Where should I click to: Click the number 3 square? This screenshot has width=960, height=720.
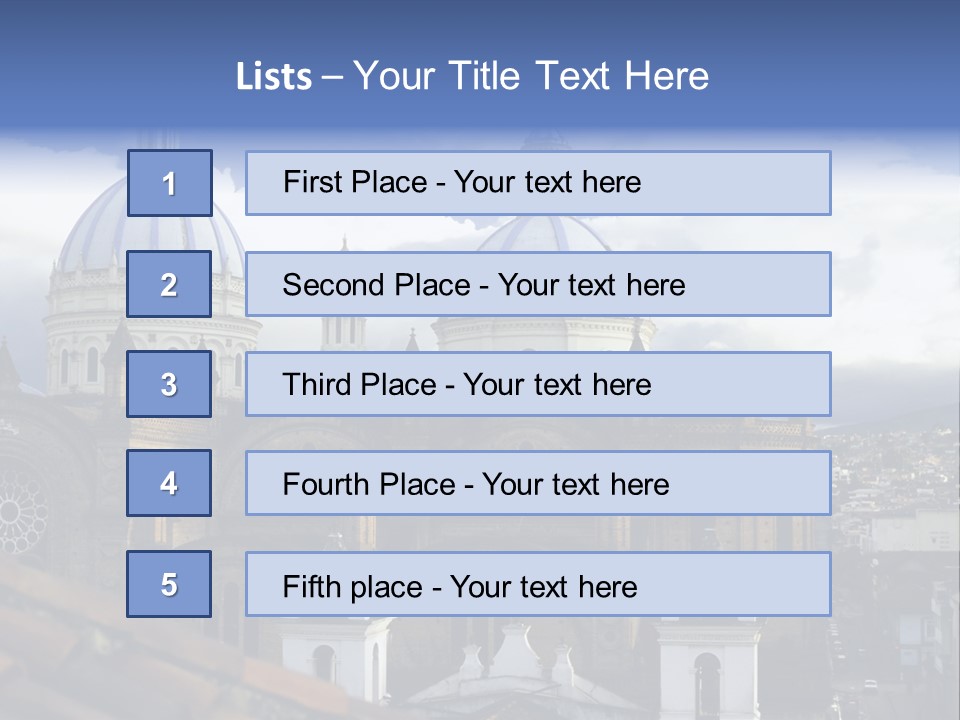(x=169, y=384)
